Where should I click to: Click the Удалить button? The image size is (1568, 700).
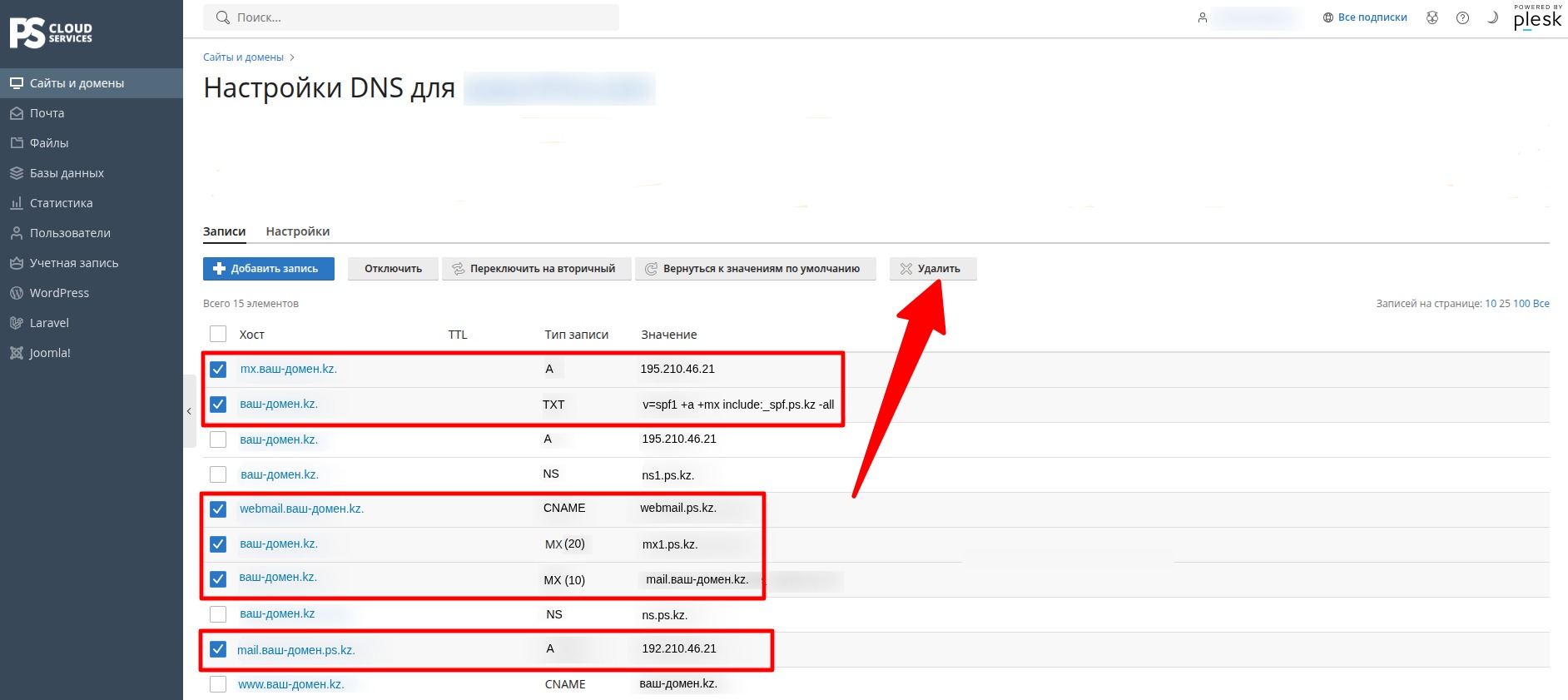coord(933,269)
